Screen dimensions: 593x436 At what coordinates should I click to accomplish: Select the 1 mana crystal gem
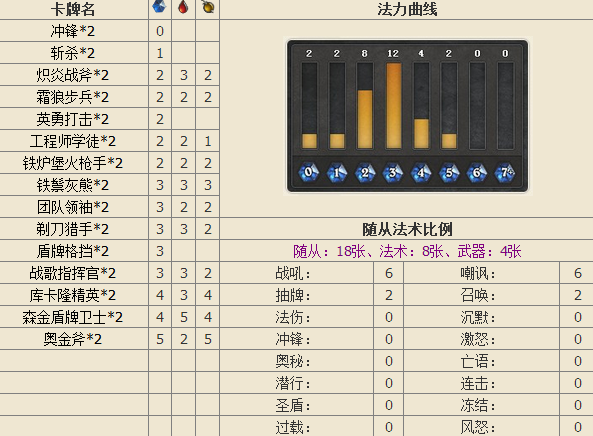coord(337,173)
